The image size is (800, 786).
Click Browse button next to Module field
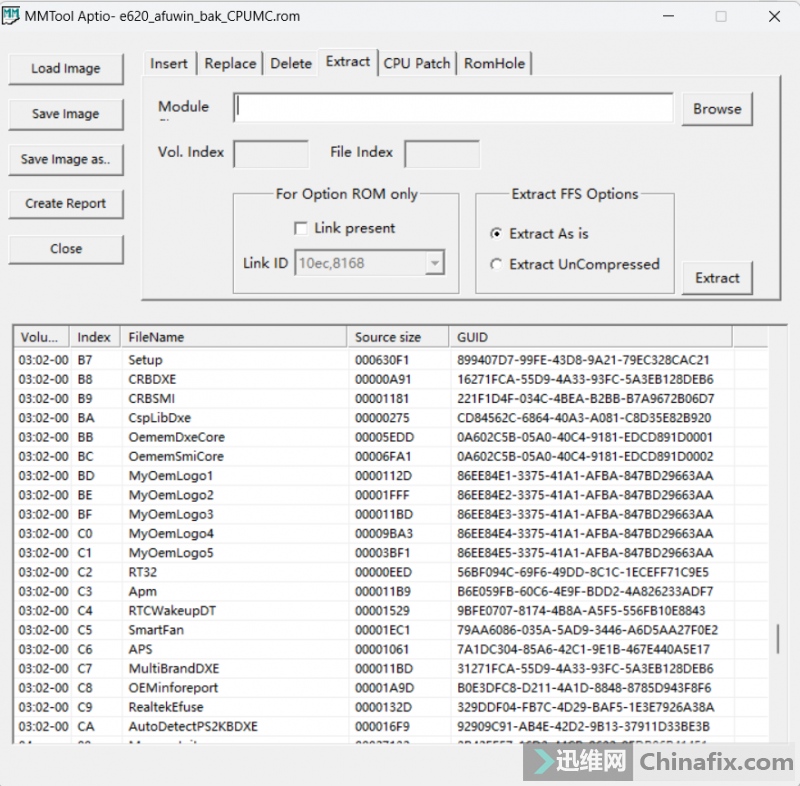coord(717,109)
